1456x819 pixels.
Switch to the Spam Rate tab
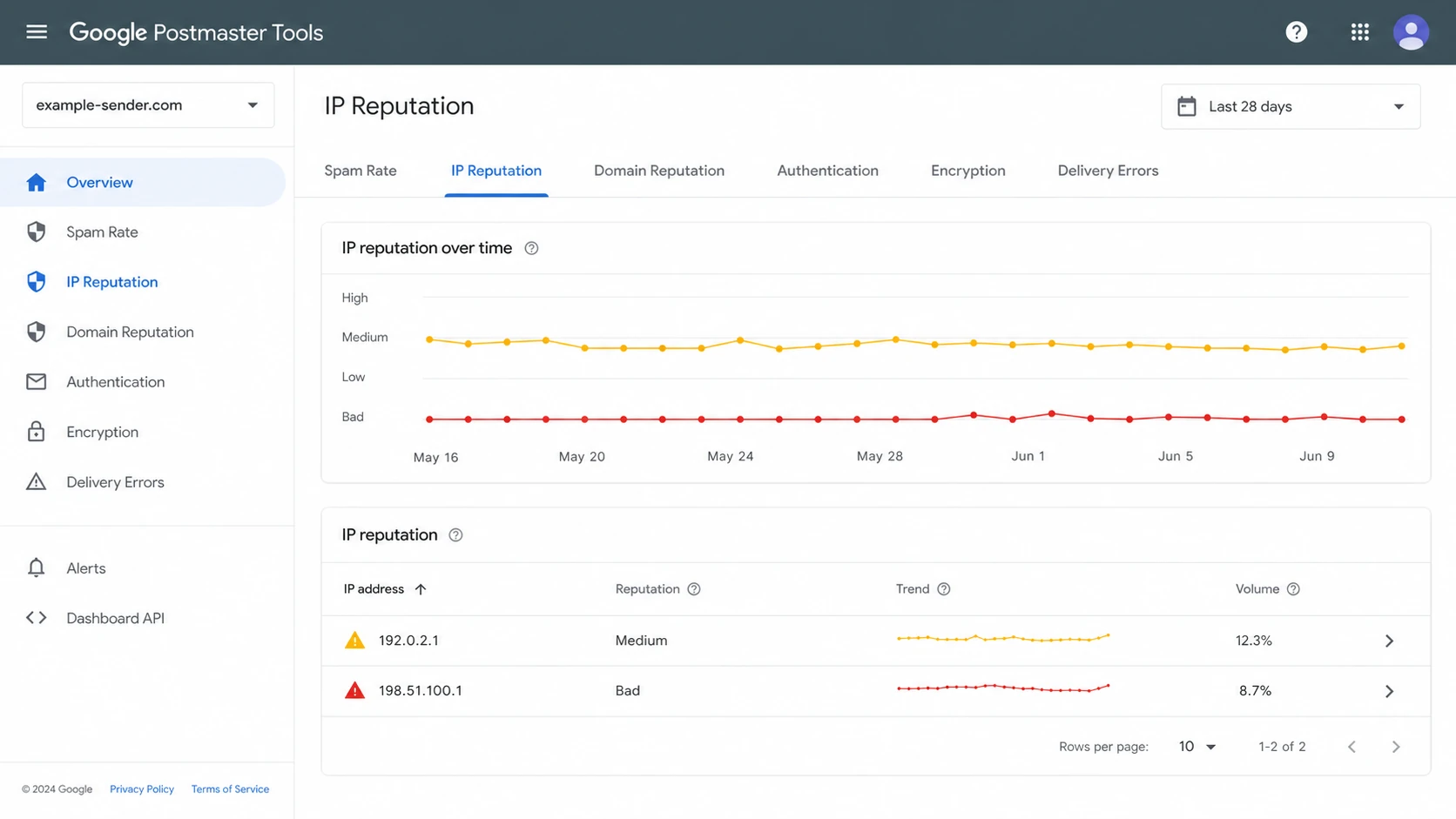point(361,171)
